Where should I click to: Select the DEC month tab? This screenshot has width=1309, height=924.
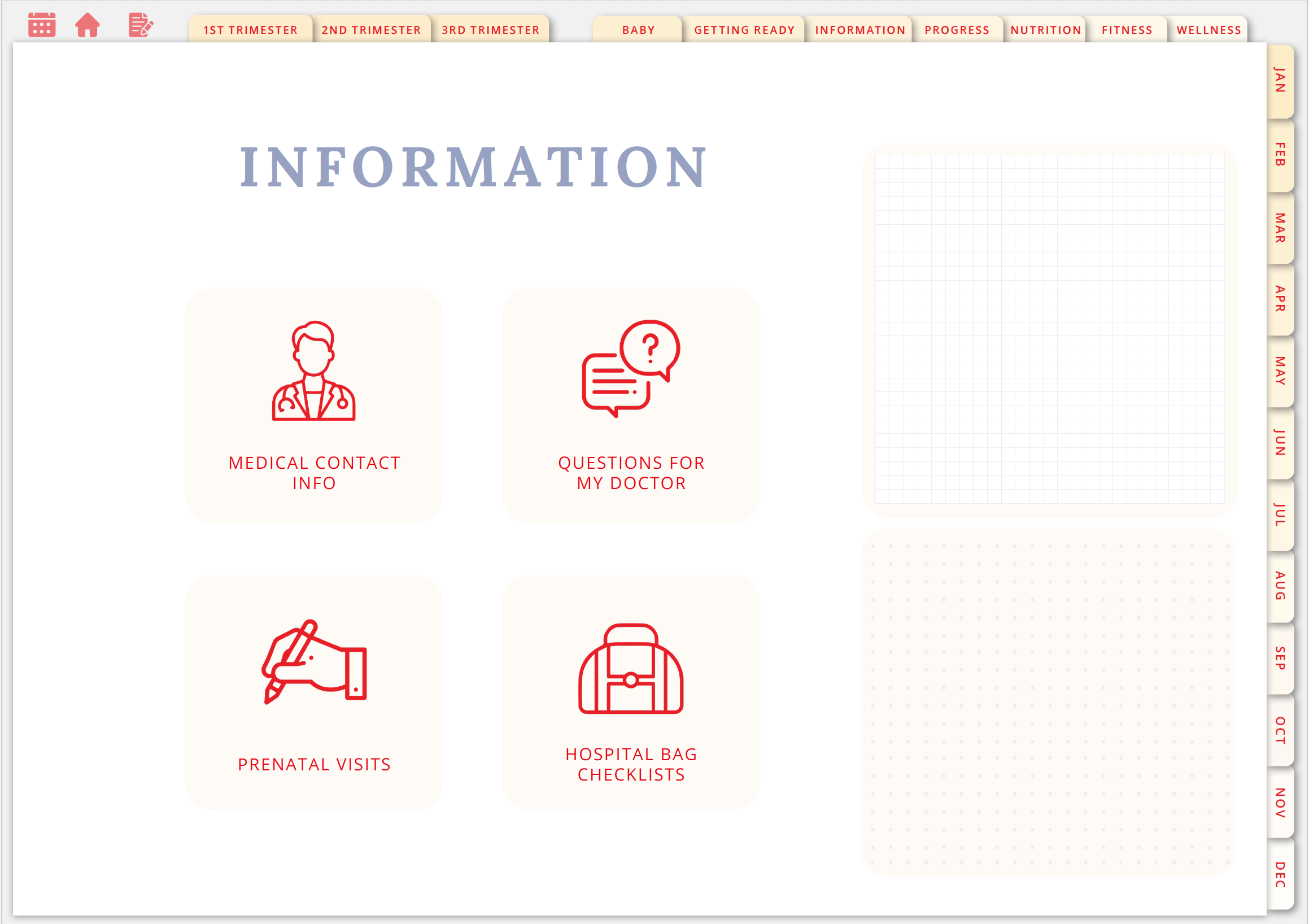coord(1280,874)
